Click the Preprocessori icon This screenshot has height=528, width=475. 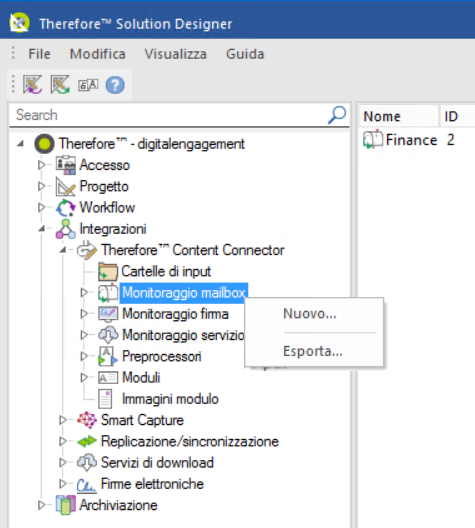coord(108,356)
